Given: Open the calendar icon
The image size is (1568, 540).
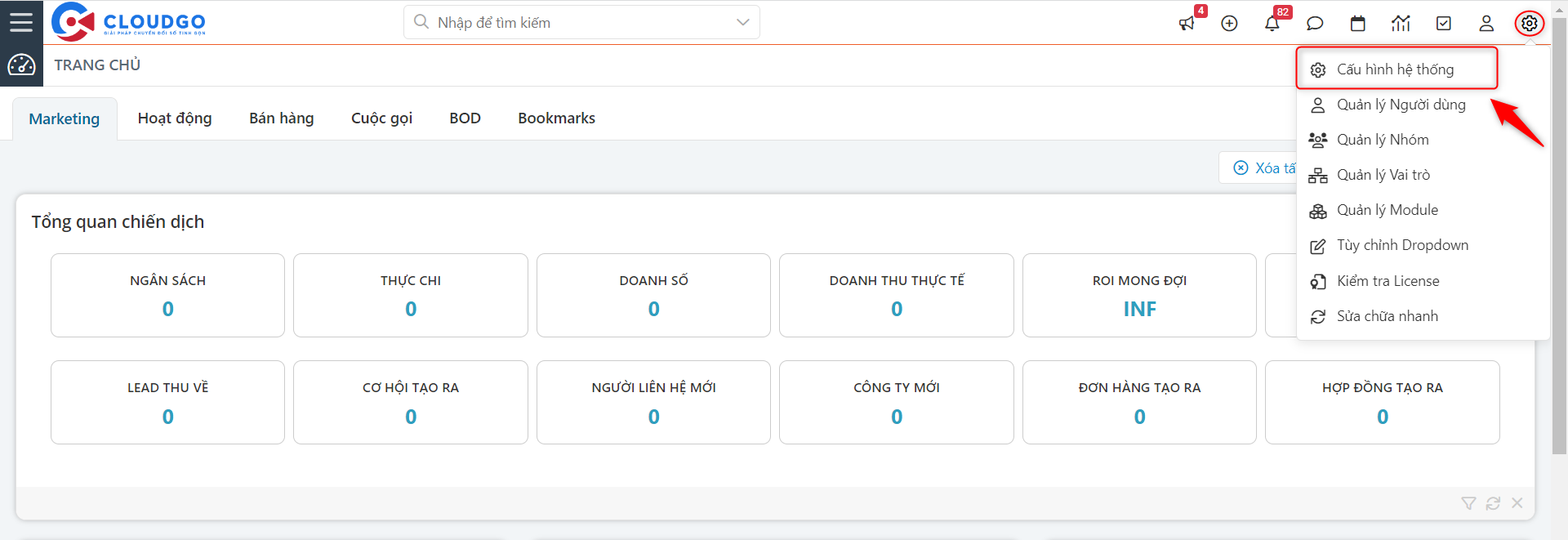Looking at the screenshot, I should pyautogui.click(x=1358, y=24).
